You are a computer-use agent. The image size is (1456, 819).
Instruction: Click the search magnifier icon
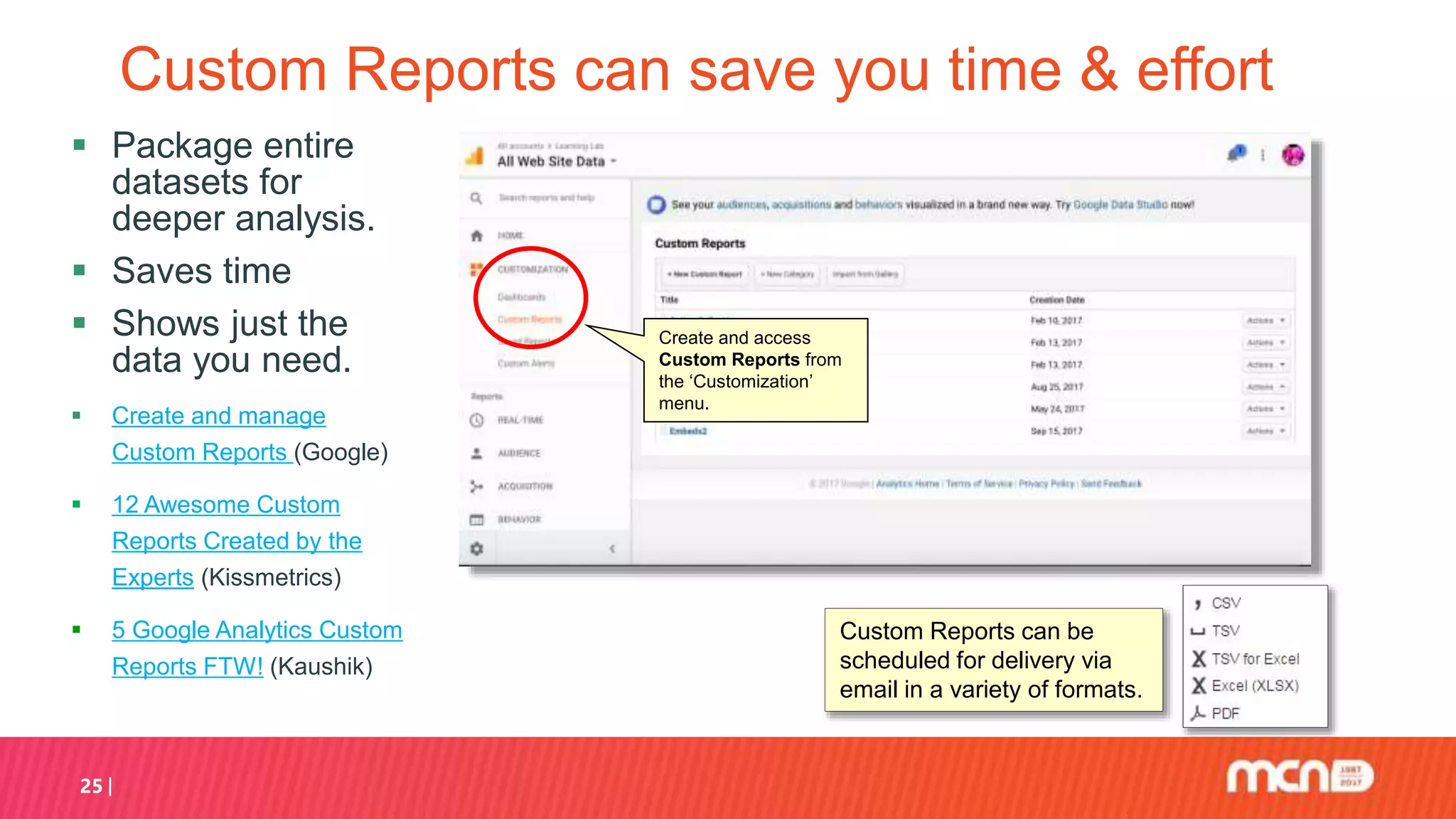point(476,198)
